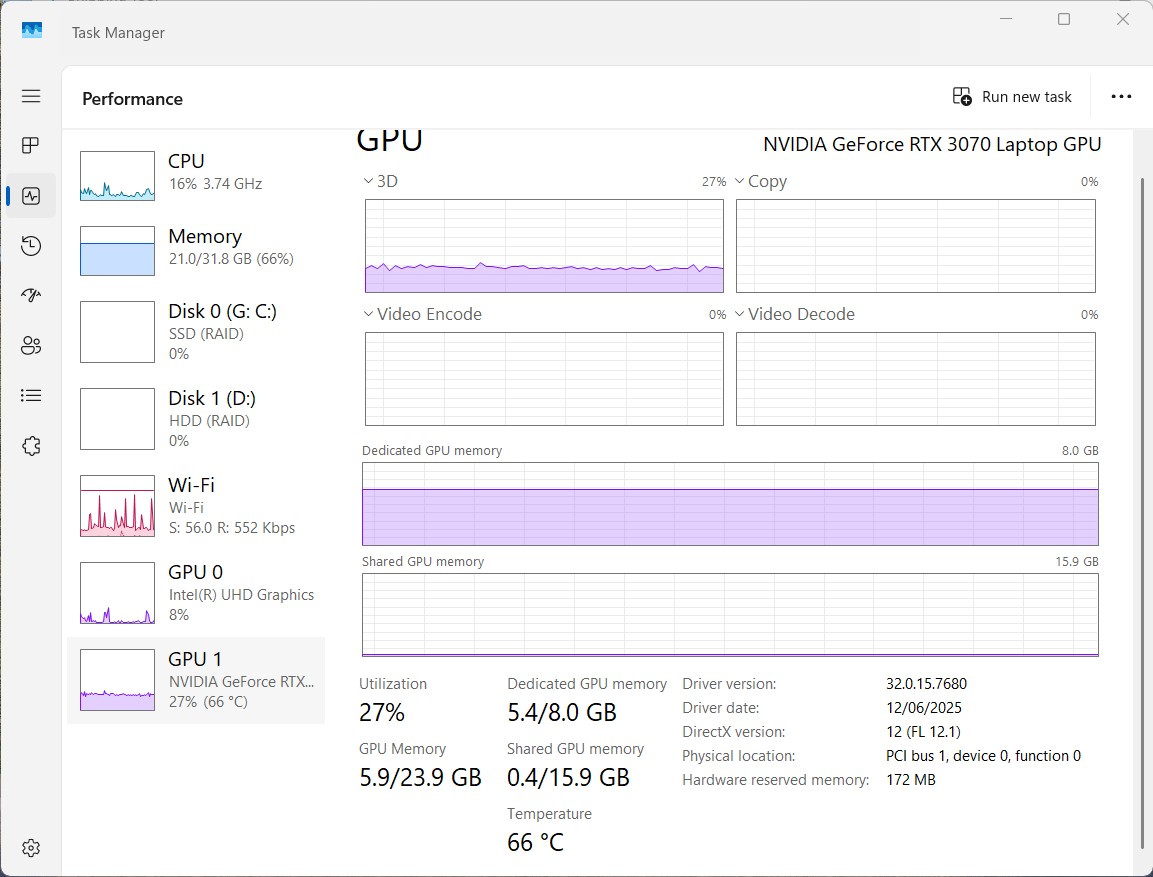This screenshot has height=877, width=1153.
Task: Click the 8.0 GB dedicated memory scale label
Action: [x=1079, y=451]
